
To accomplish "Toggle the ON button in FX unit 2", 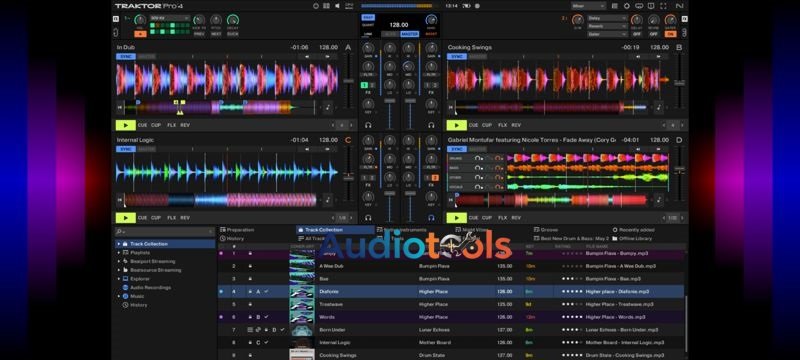I will (x=670, y=34).
